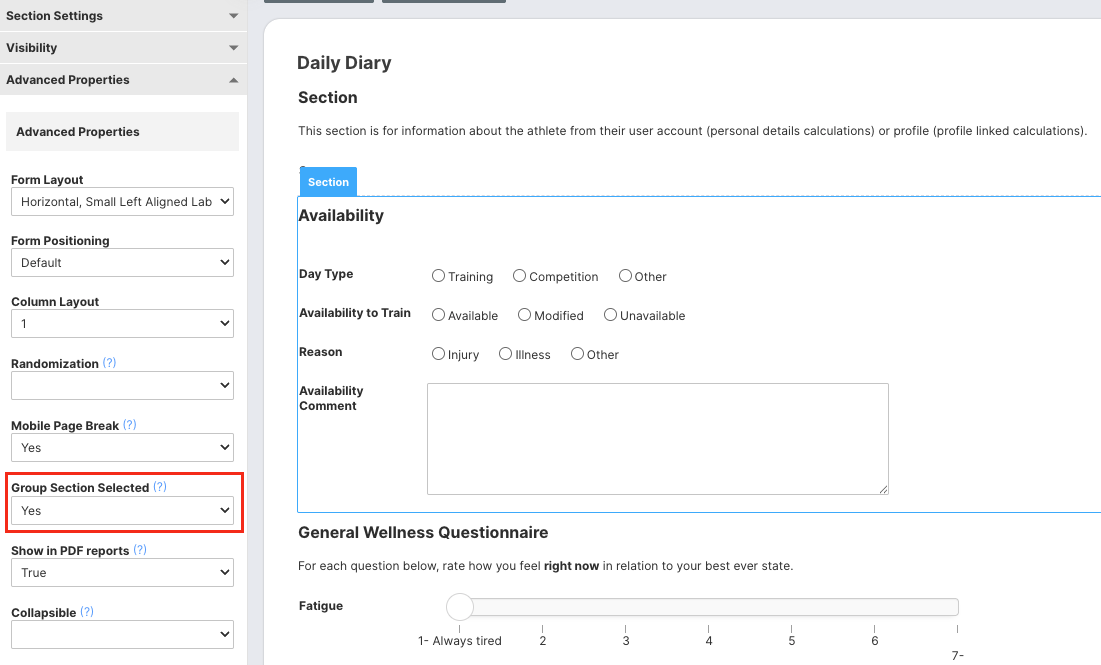Open the Show in PDF reports dropdown
1101x665 pixels.
click(x=122, y=572)
